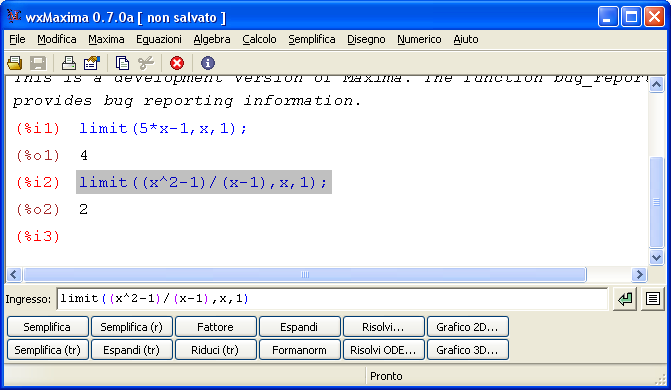The width and height of the screenshot is (671, 390).
Task: Open the Maxima menu
Action: point(106,39)
